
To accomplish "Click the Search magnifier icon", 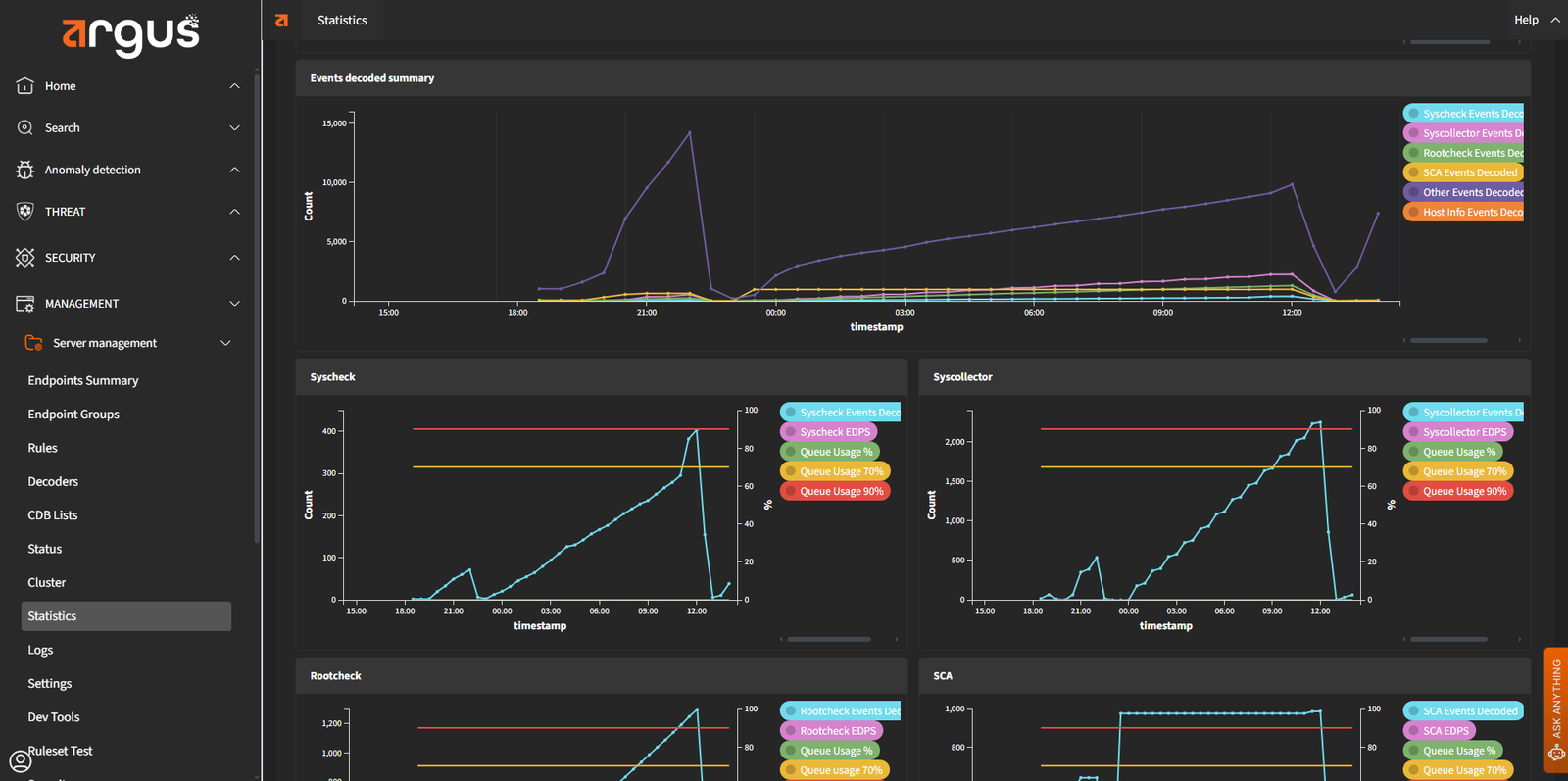I will click(25, 128).
